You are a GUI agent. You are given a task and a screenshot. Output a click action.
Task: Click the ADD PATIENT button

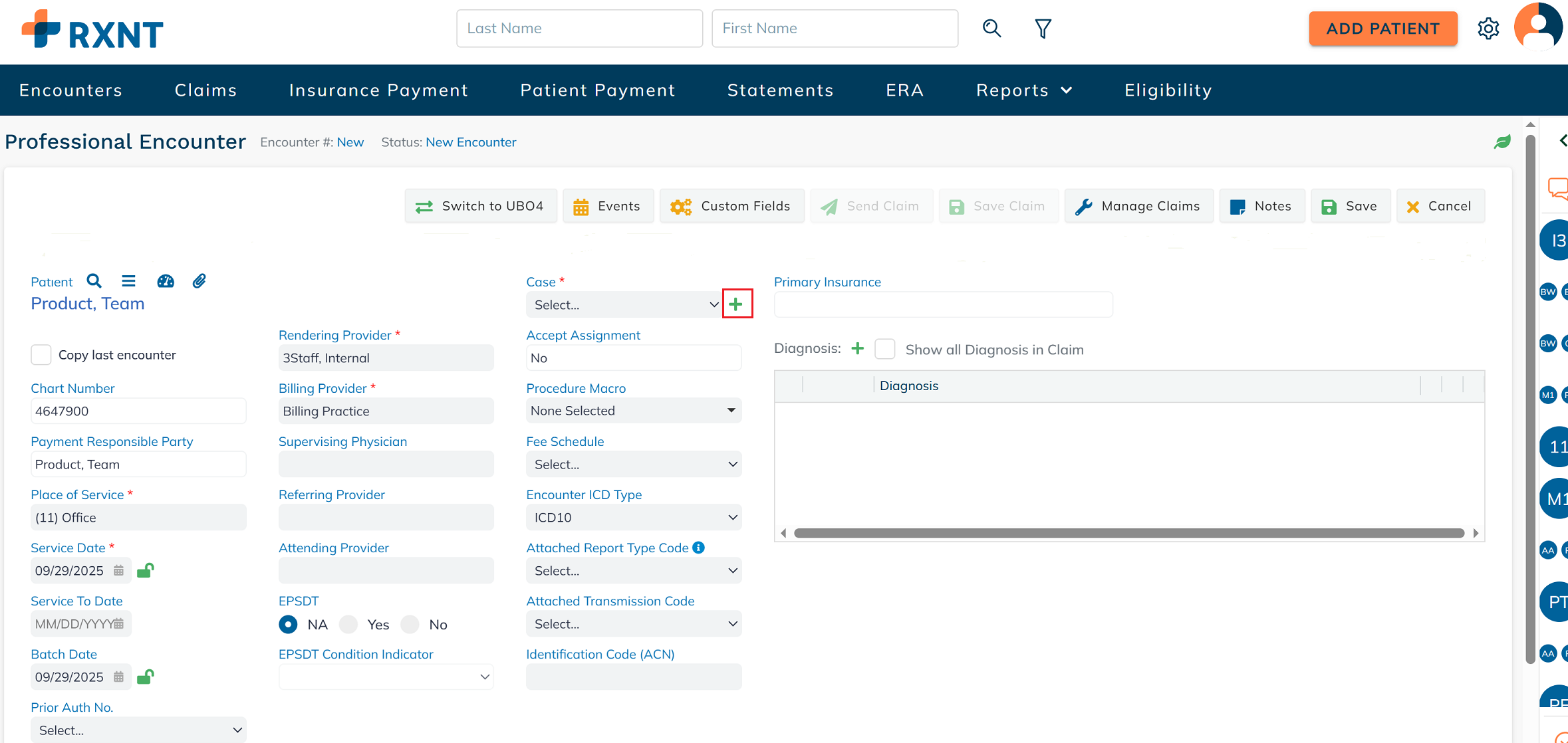pyautogui.click(x=1382, y=29)
